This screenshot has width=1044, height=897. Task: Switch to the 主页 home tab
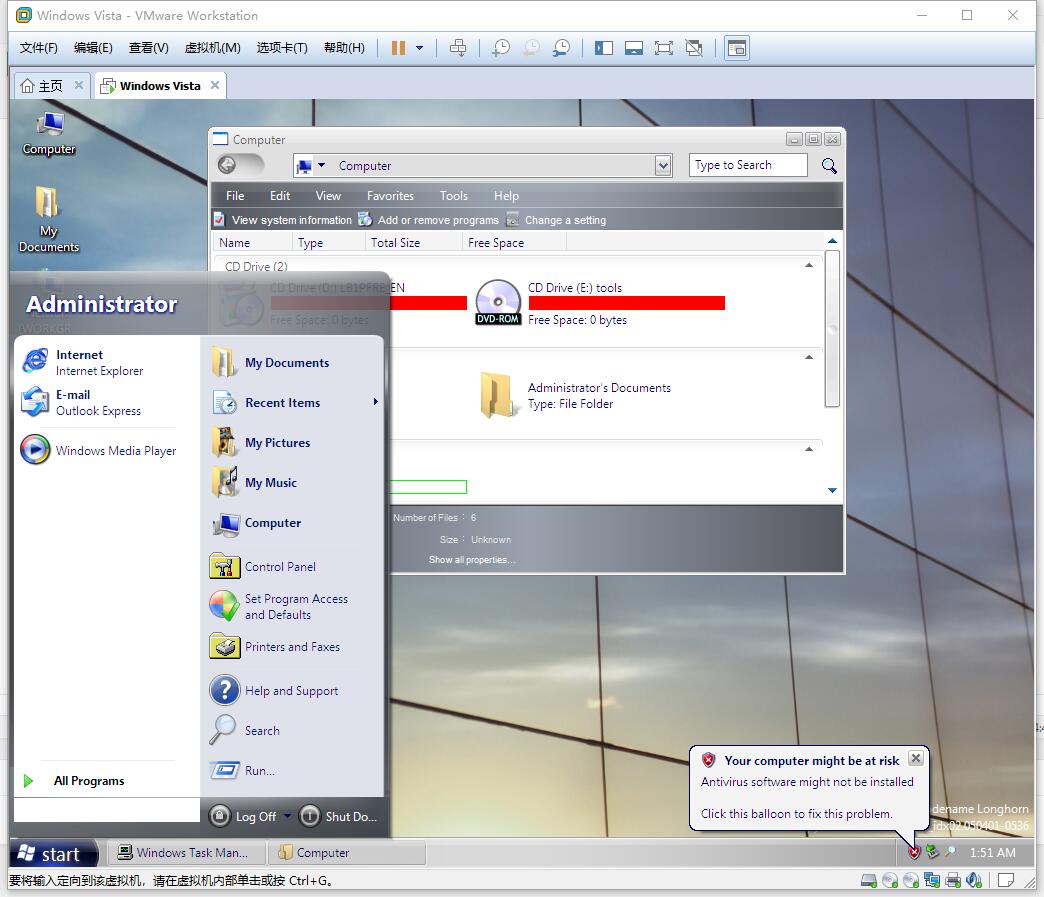pos(44,86)
